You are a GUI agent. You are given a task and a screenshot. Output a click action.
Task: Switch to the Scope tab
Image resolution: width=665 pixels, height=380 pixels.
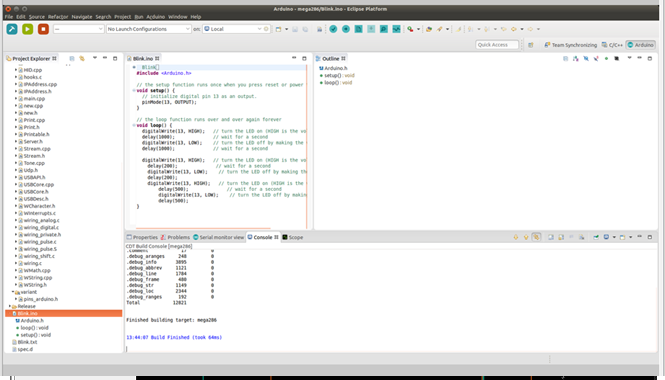point(293,237)
